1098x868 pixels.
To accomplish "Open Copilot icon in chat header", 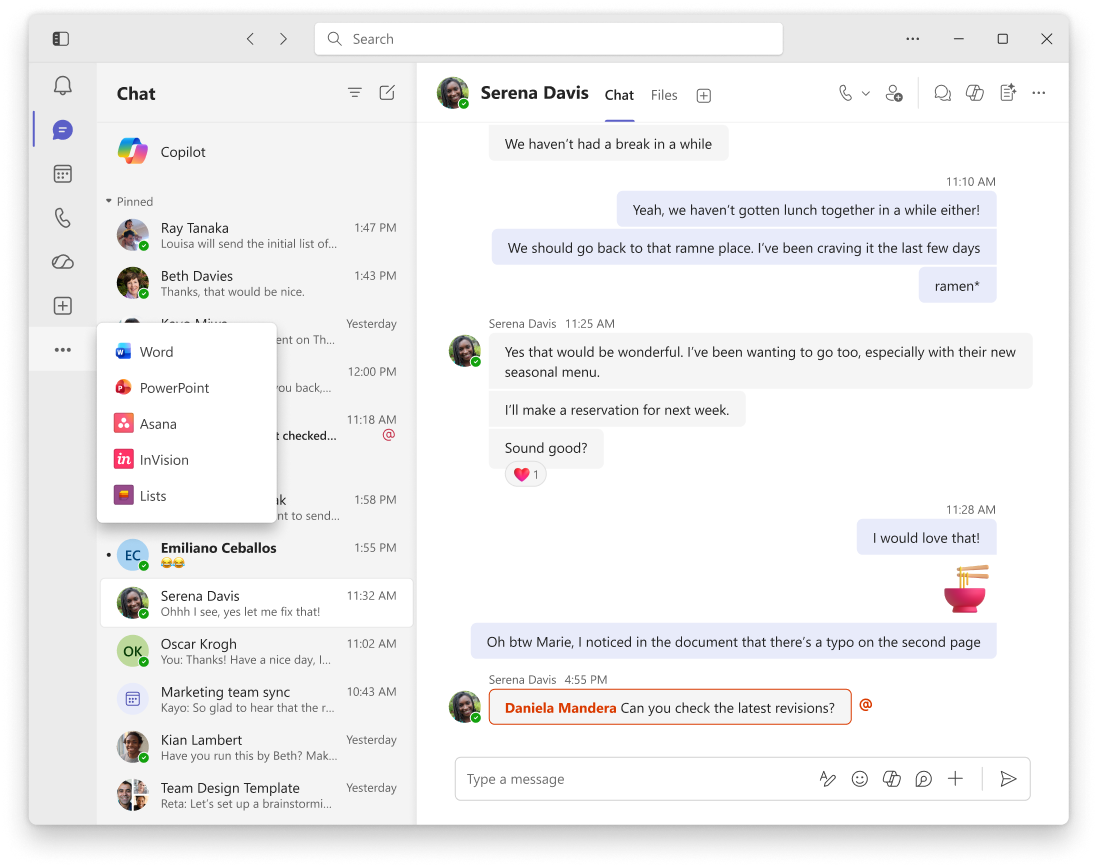I will pyautogui.click(x=974, y=92).
